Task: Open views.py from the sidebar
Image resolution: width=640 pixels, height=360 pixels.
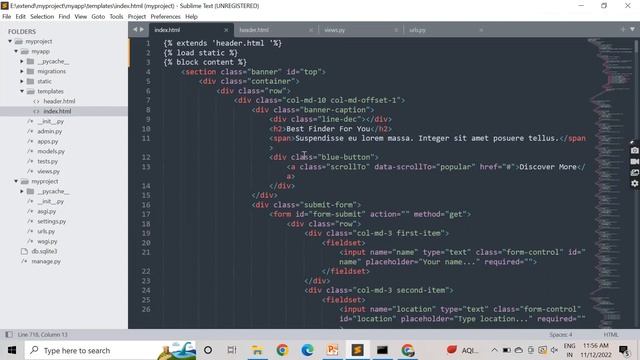Action: (x=49, y=171)
